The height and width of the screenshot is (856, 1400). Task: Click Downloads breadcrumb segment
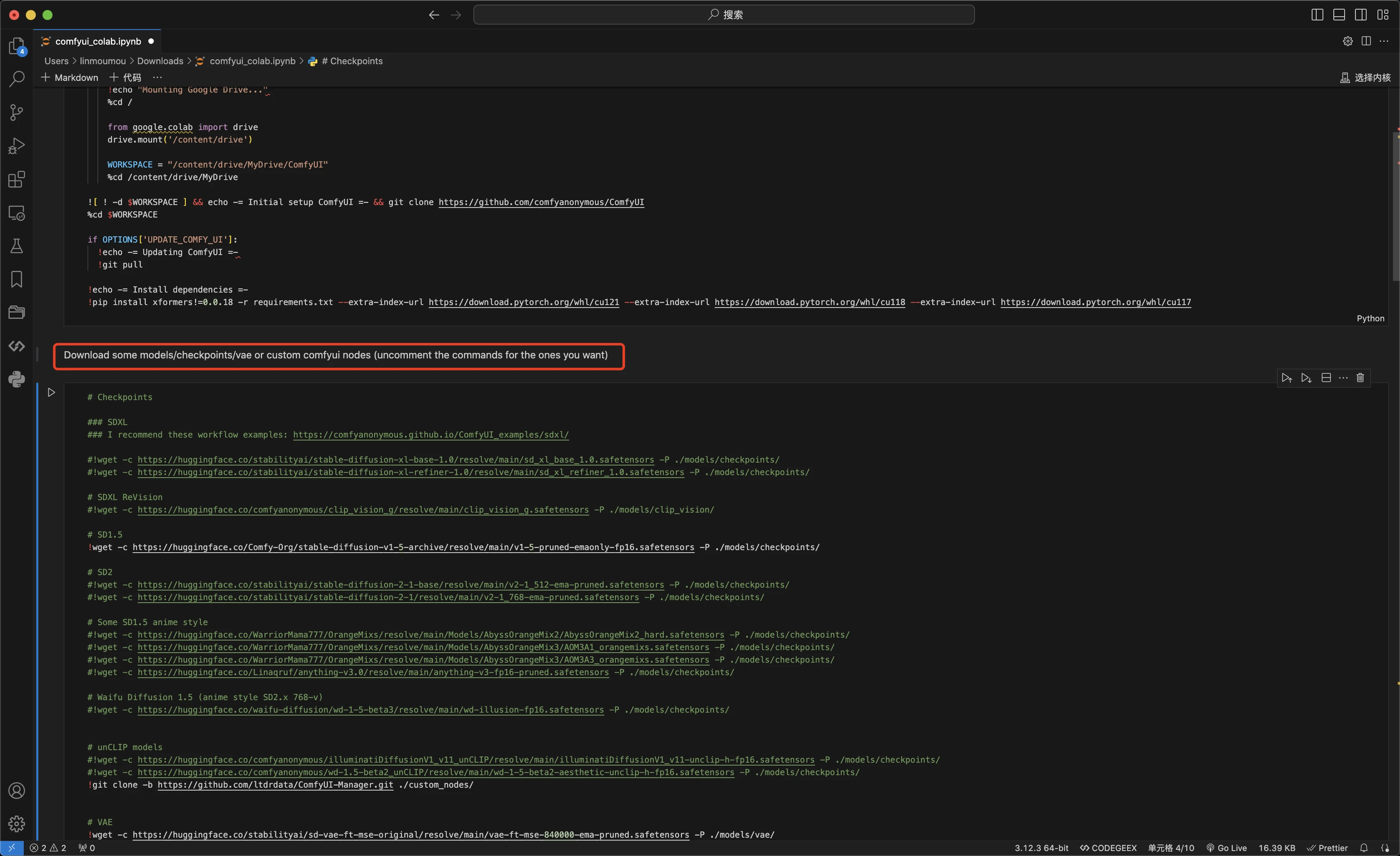point(160,61)
